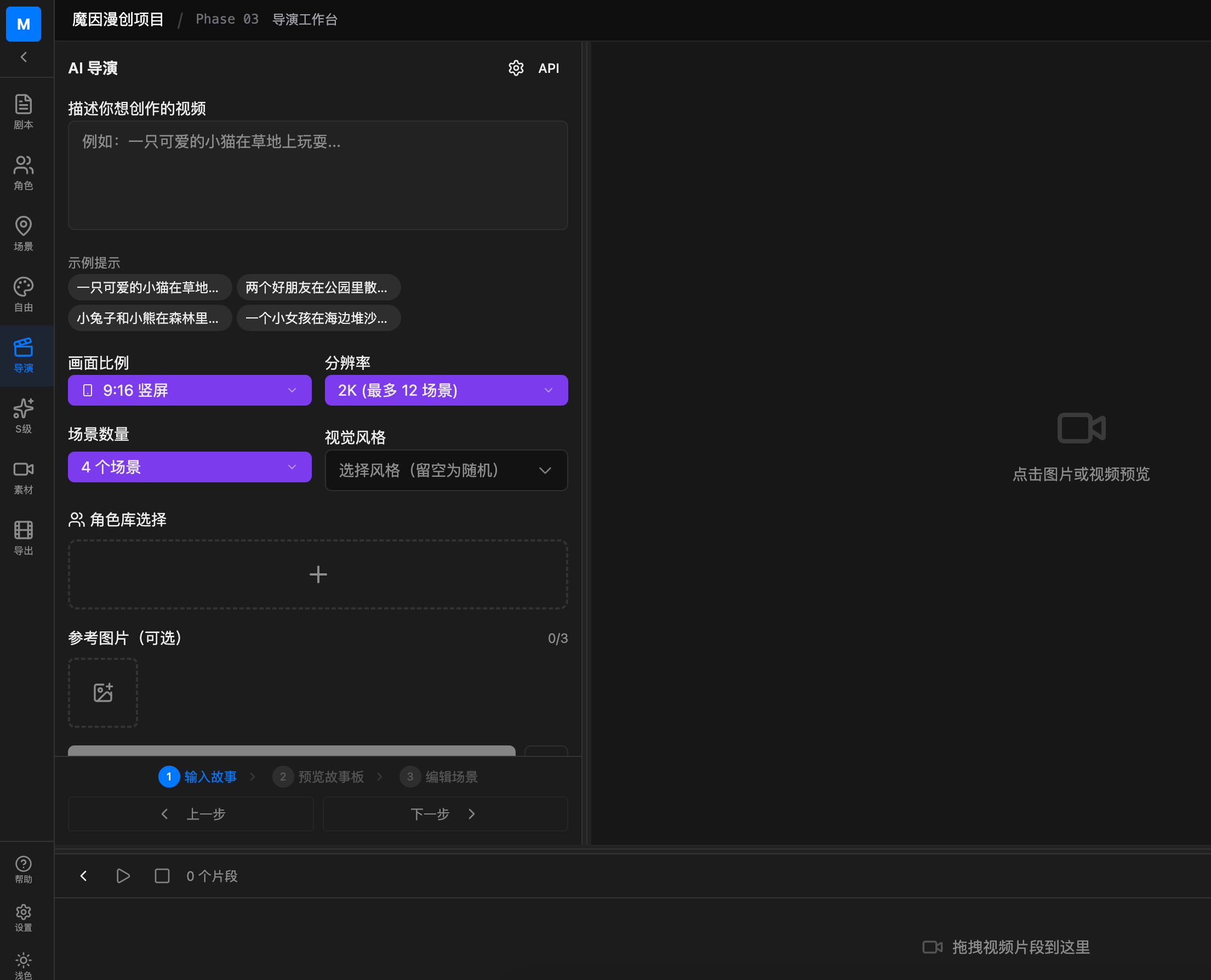Open the 场景数量 4 个场景 dropdown
The height and width of the screenshot is (980, 1211).
[190, 467]
